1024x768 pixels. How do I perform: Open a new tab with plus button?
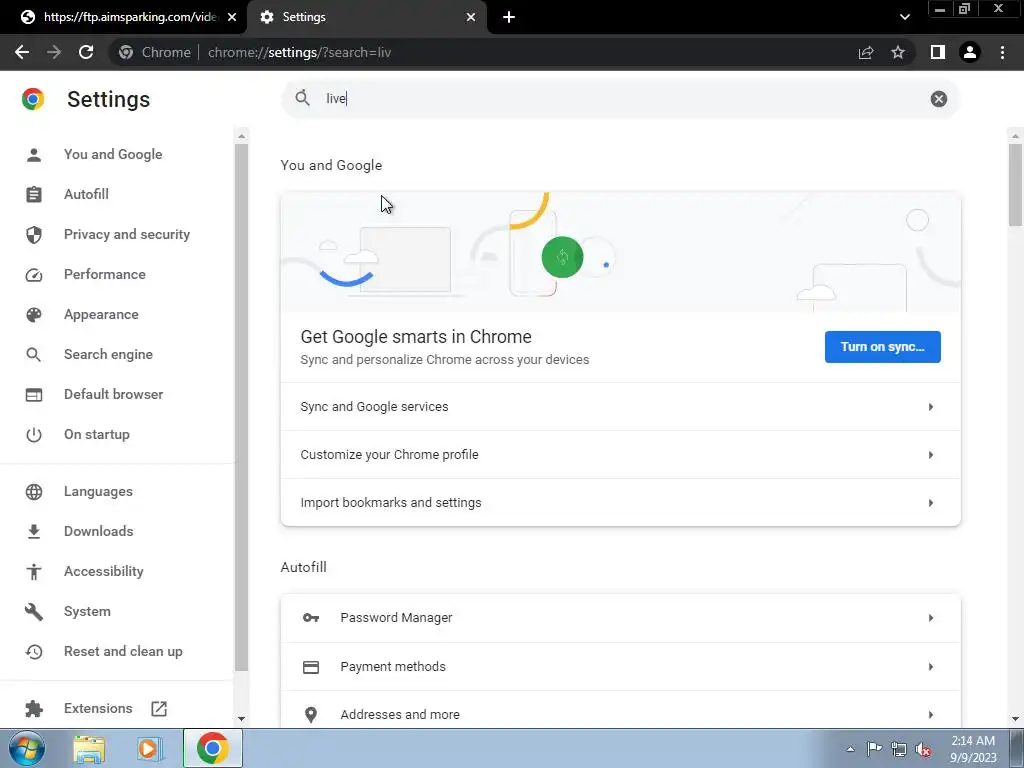click(x=509, y=17)
